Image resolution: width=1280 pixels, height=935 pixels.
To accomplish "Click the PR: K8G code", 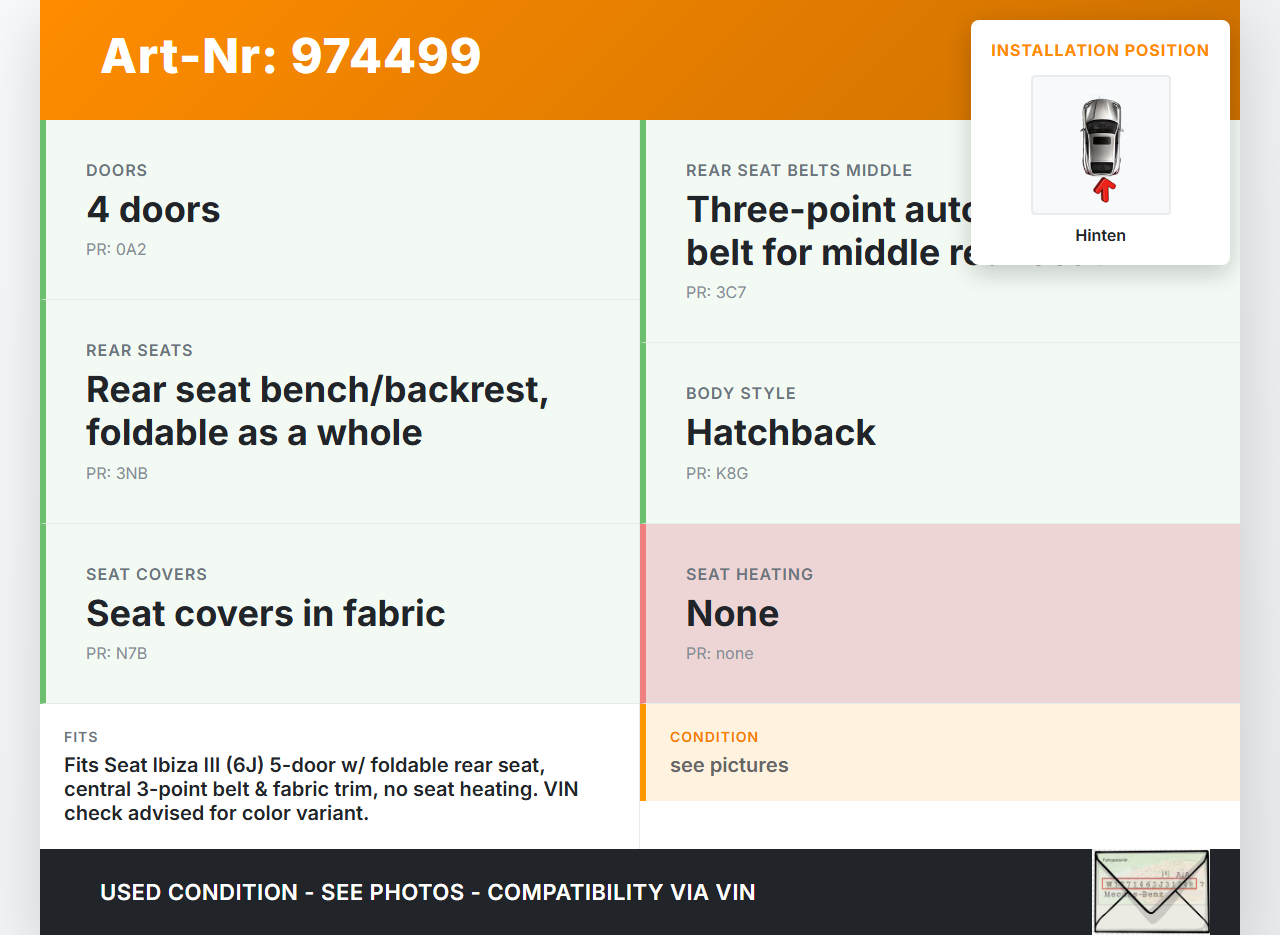I will click(717, 473).
